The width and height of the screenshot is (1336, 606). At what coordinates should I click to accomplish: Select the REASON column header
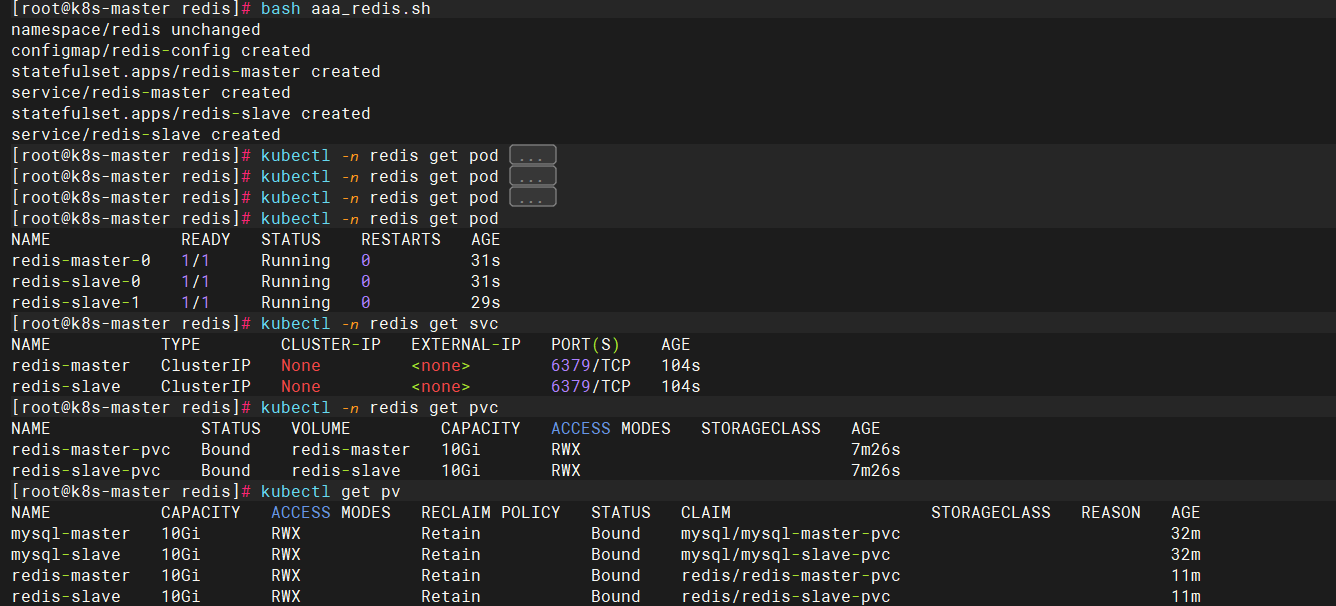click(x=1111, y=512)
